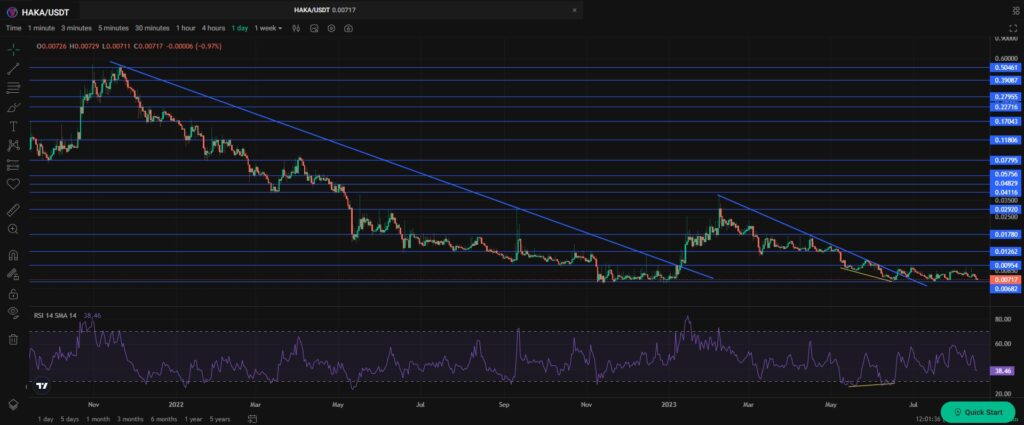Select the brush drawing tool
Viewport: 1024px width, 425px height.
(13, 107)
